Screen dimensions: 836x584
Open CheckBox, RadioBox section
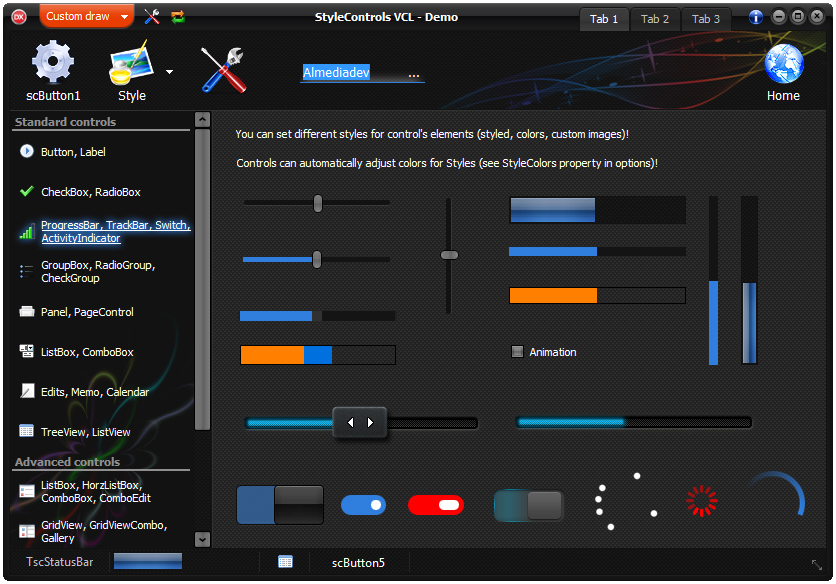[91, 192]
